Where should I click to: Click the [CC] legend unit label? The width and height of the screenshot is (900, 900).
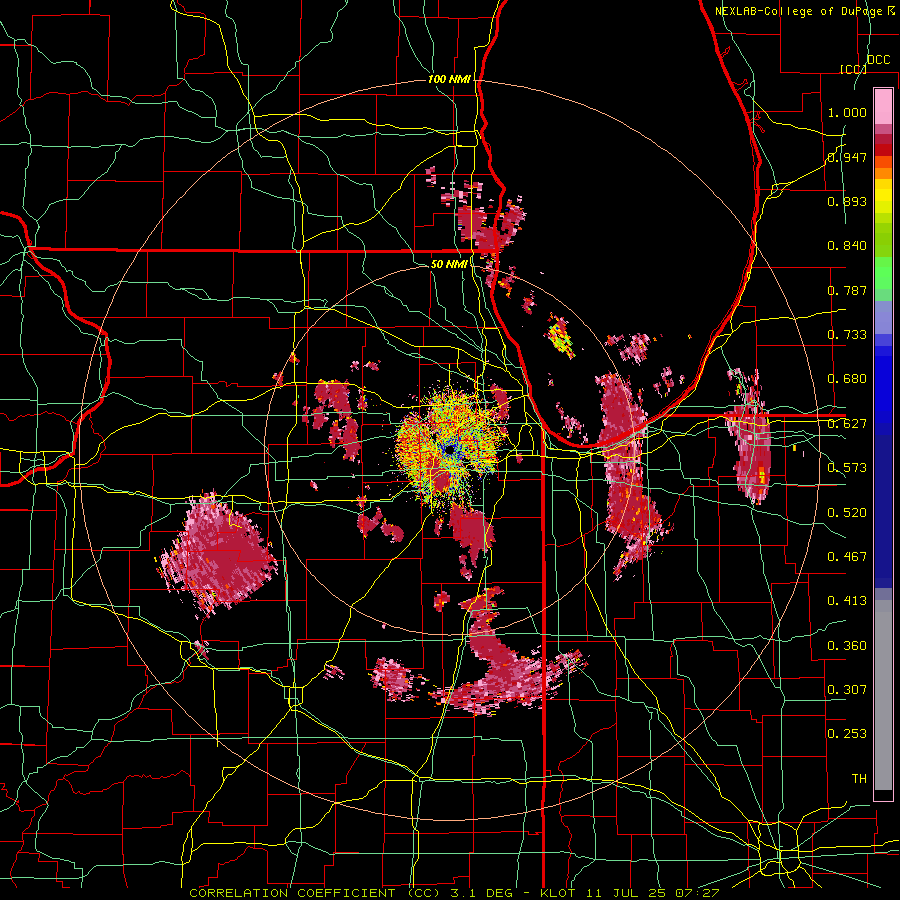[x=853, y=69]
